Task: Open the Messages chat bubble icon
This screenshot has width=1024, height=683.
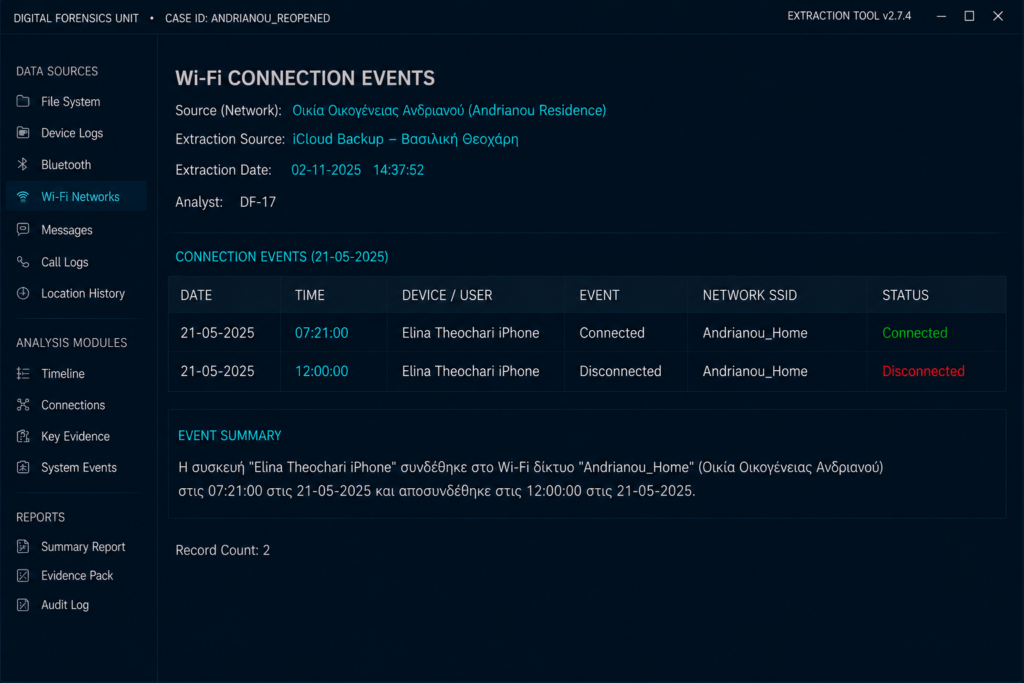Action: click(23, 230)
